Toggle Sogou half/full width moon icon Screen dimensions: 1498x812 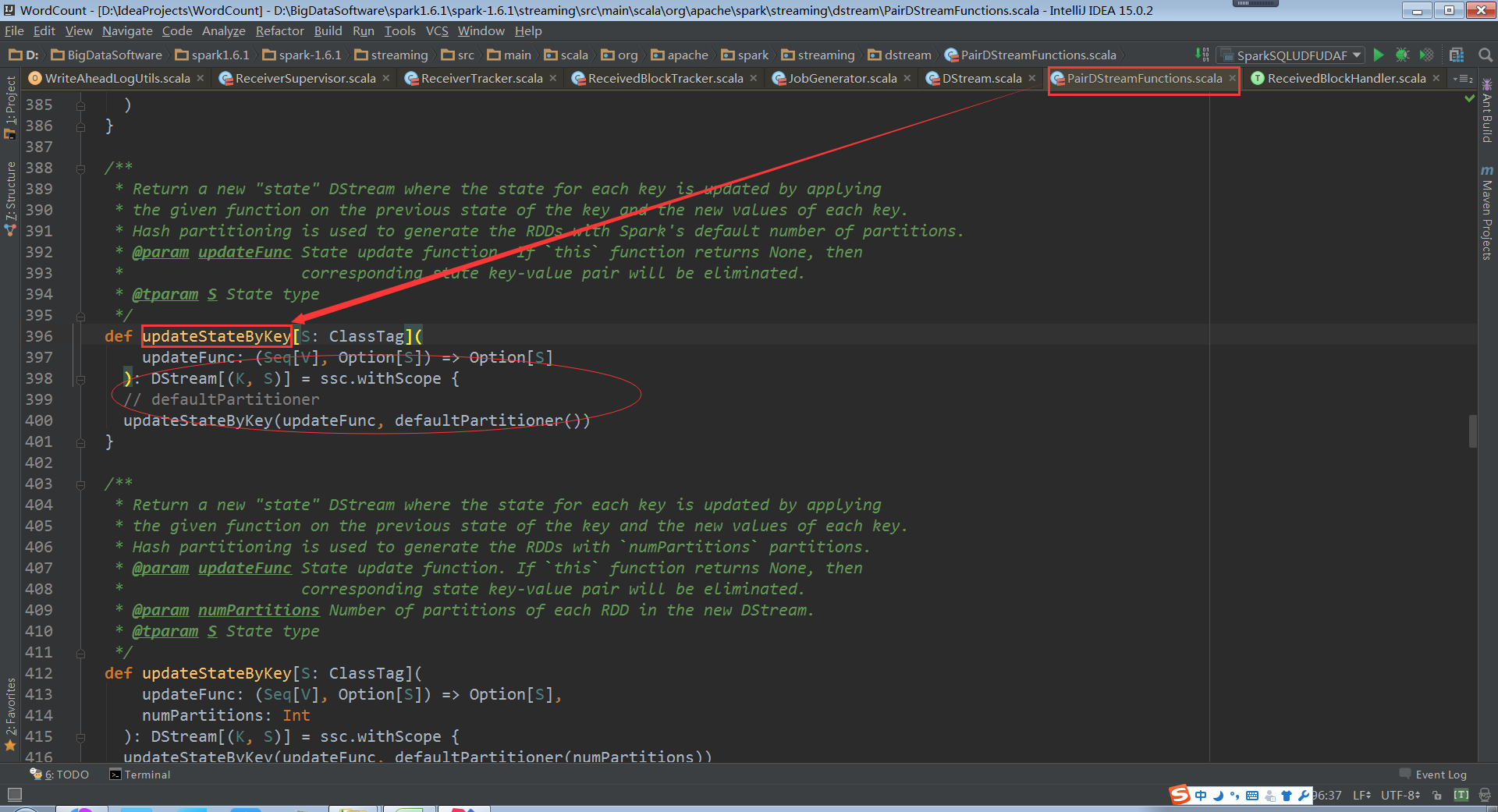pos(1218,796)
